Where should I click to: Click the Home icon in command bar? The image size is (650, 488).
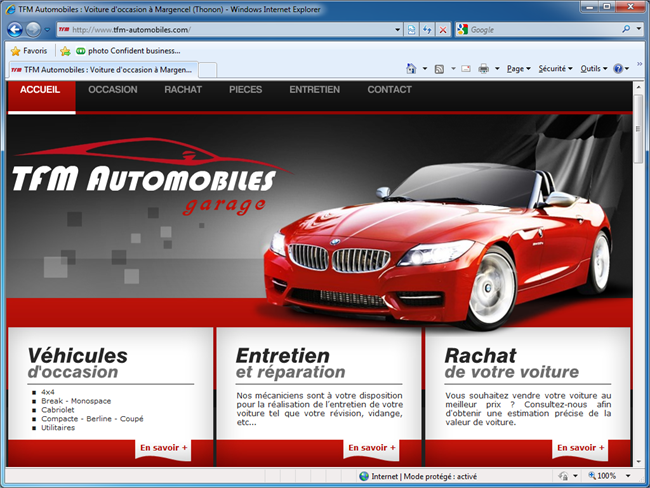(411, 69)
